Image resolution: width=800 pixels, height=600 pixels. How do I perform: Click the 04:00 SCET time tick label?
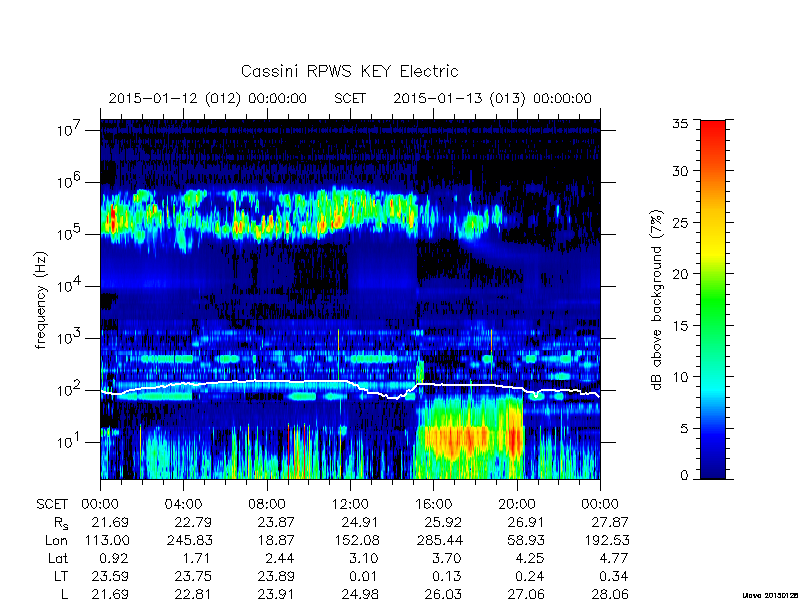tap(183, 505)
